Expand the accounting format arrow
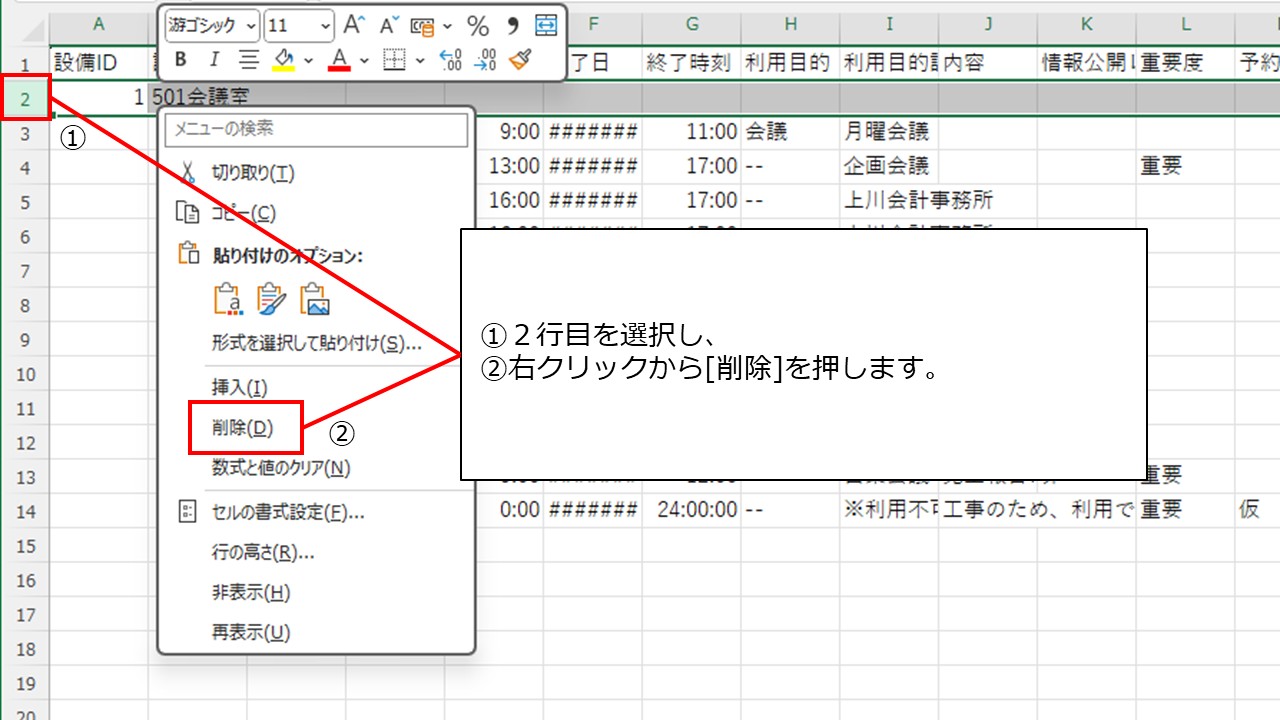This screenshot has width=1280, height=720. [x=446, y=26]
